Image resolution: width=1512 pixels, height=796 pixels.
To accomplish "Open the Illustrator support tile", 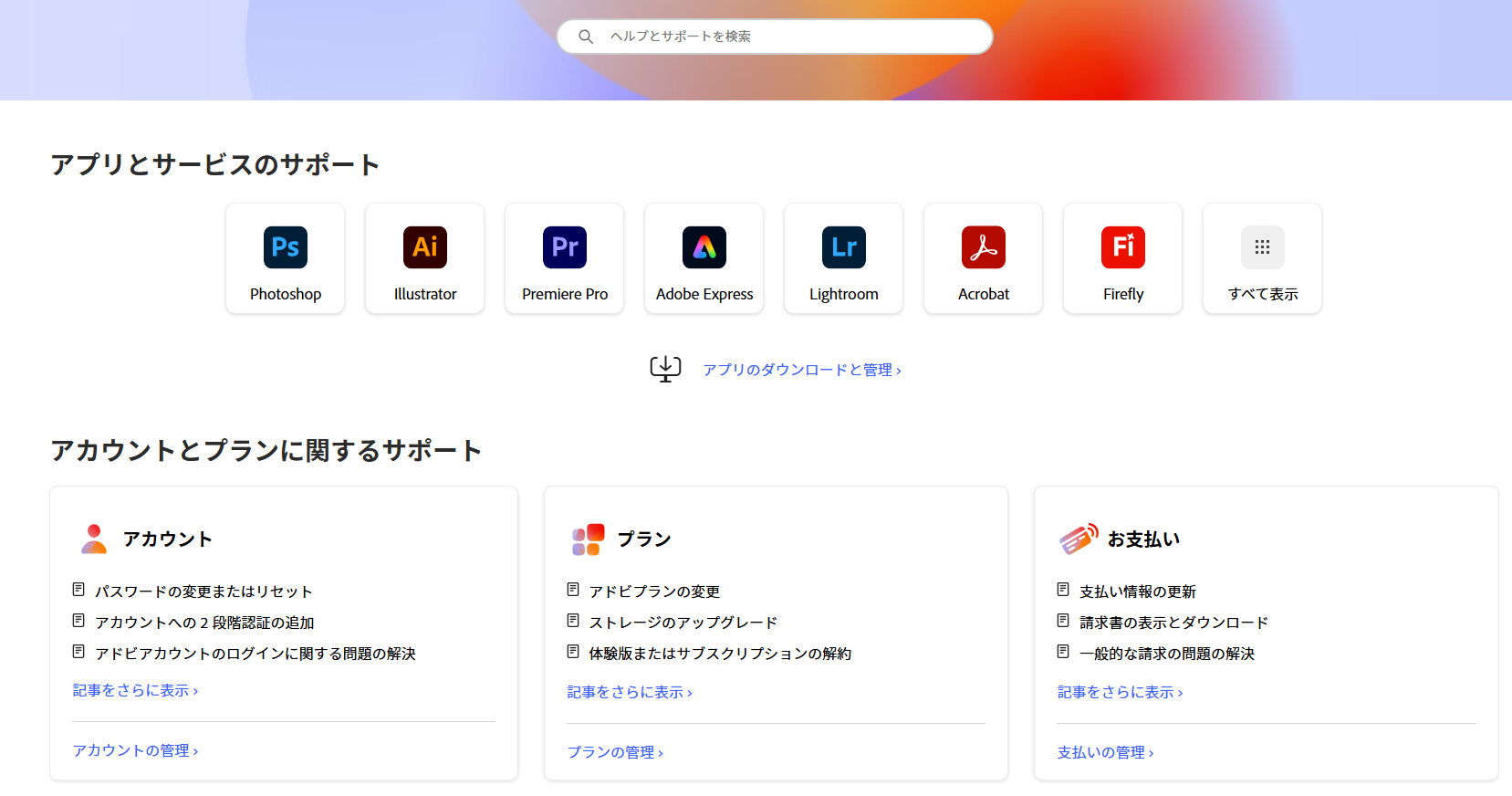I will [x=425, y=258].
